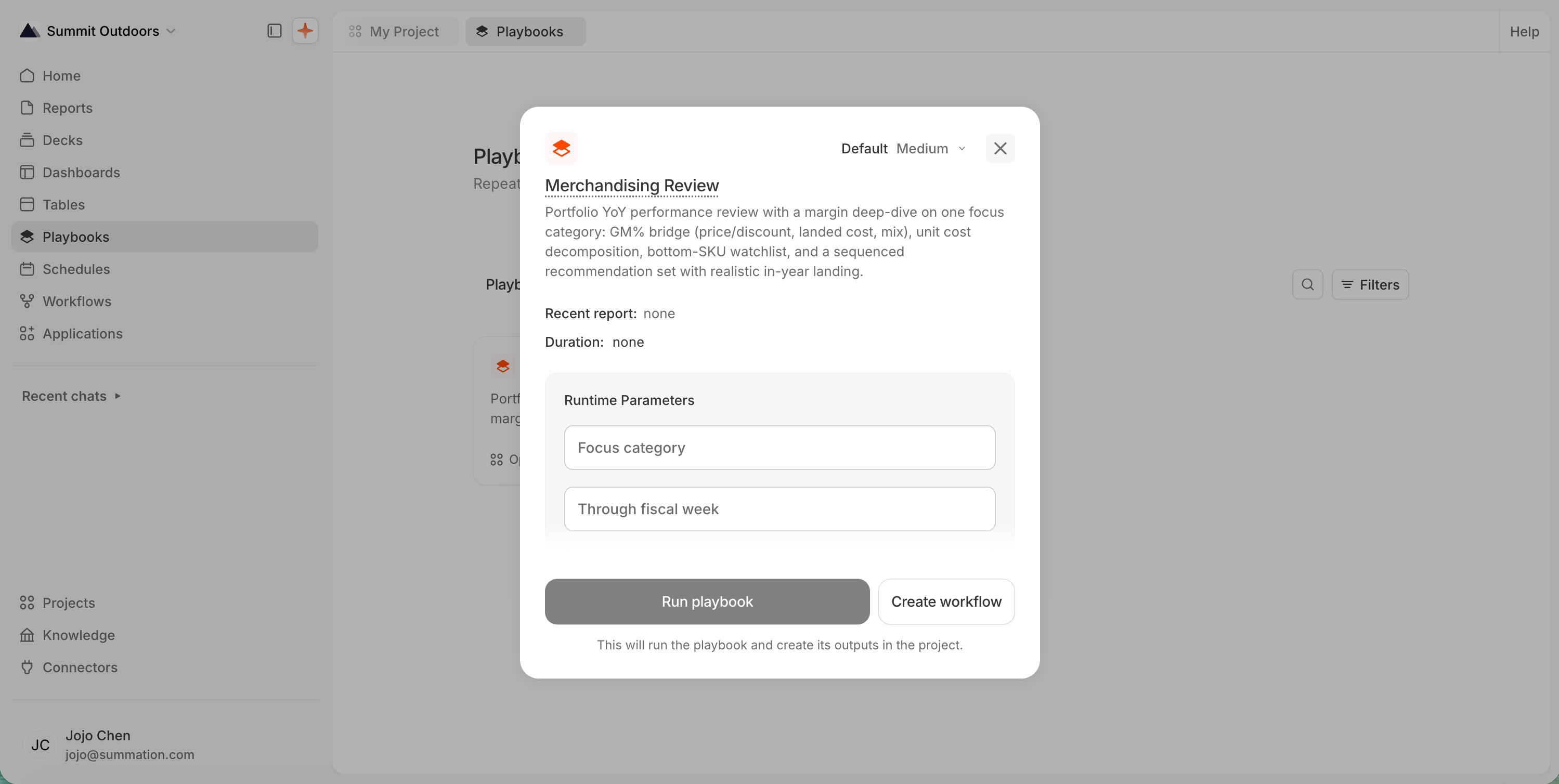Click the Summit Outdoors mountain logo

pyautogui.click(x=30, y=30)
